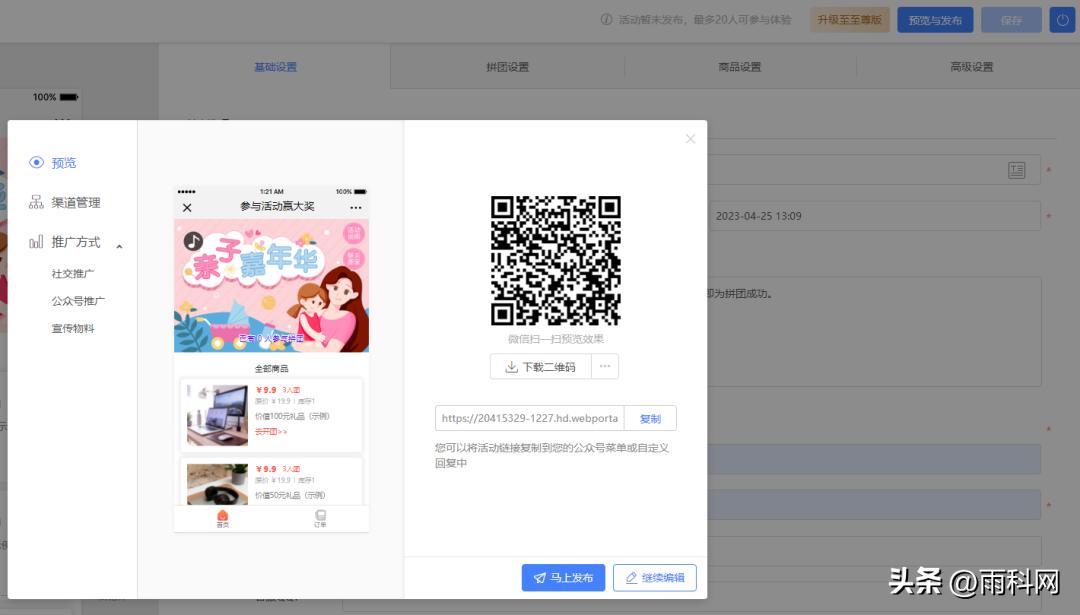Click 复制 to copy the activity link
1080x615 pixels.
(x=651, y=418)
